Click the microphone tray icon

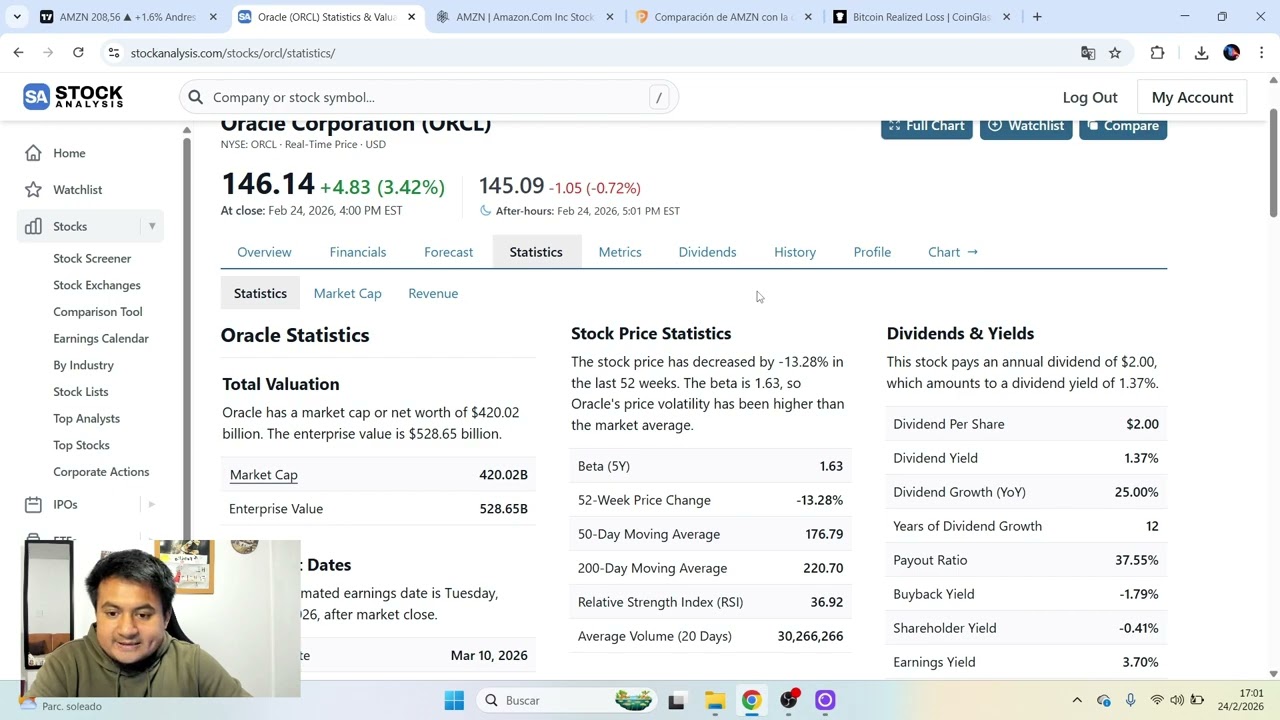(x=1130, y=700)
